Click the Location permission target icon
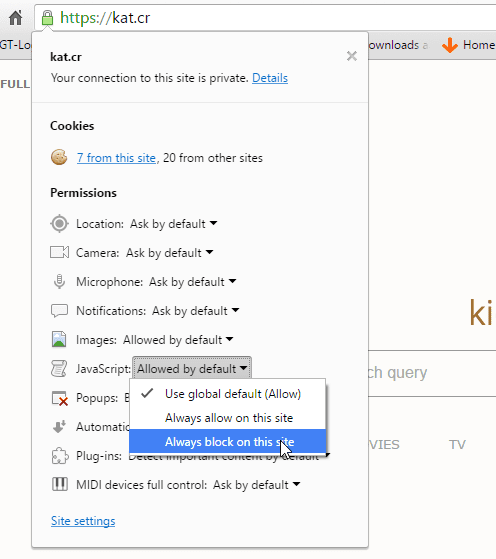The image size is (496, 559). 59,224
